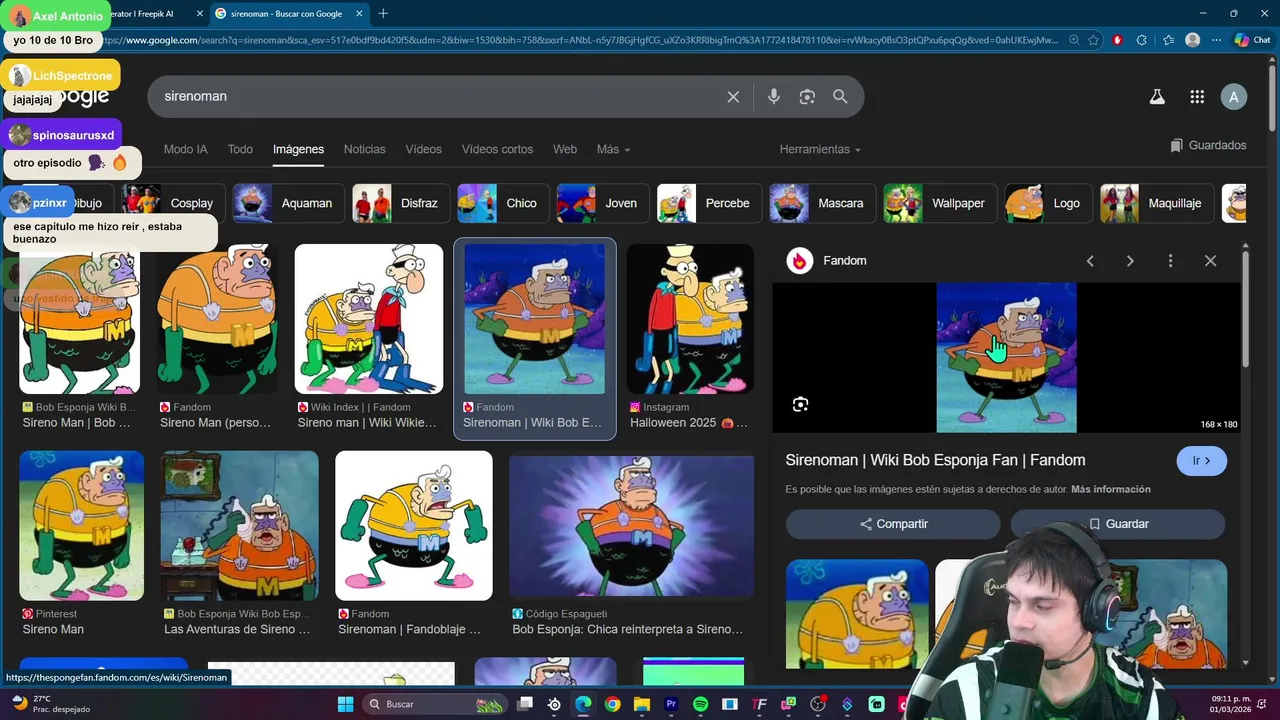Open Spotify from the taskbar

pyautogui.click(x=700, y=704)
